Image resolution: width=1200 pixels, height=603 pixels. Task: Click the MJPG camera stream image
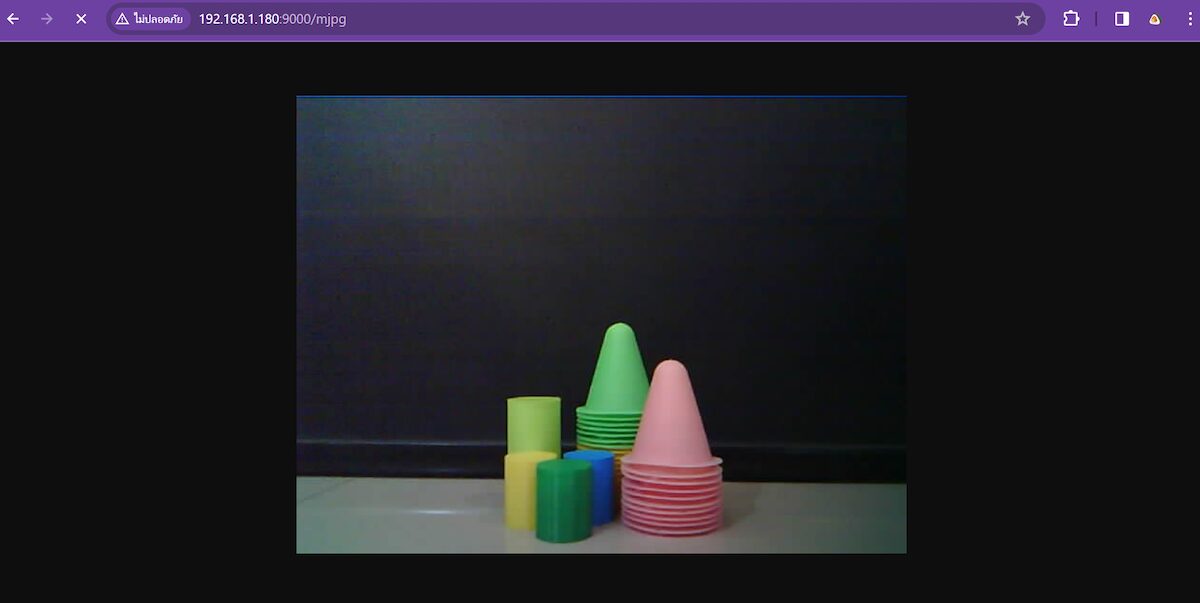(601, 325)
